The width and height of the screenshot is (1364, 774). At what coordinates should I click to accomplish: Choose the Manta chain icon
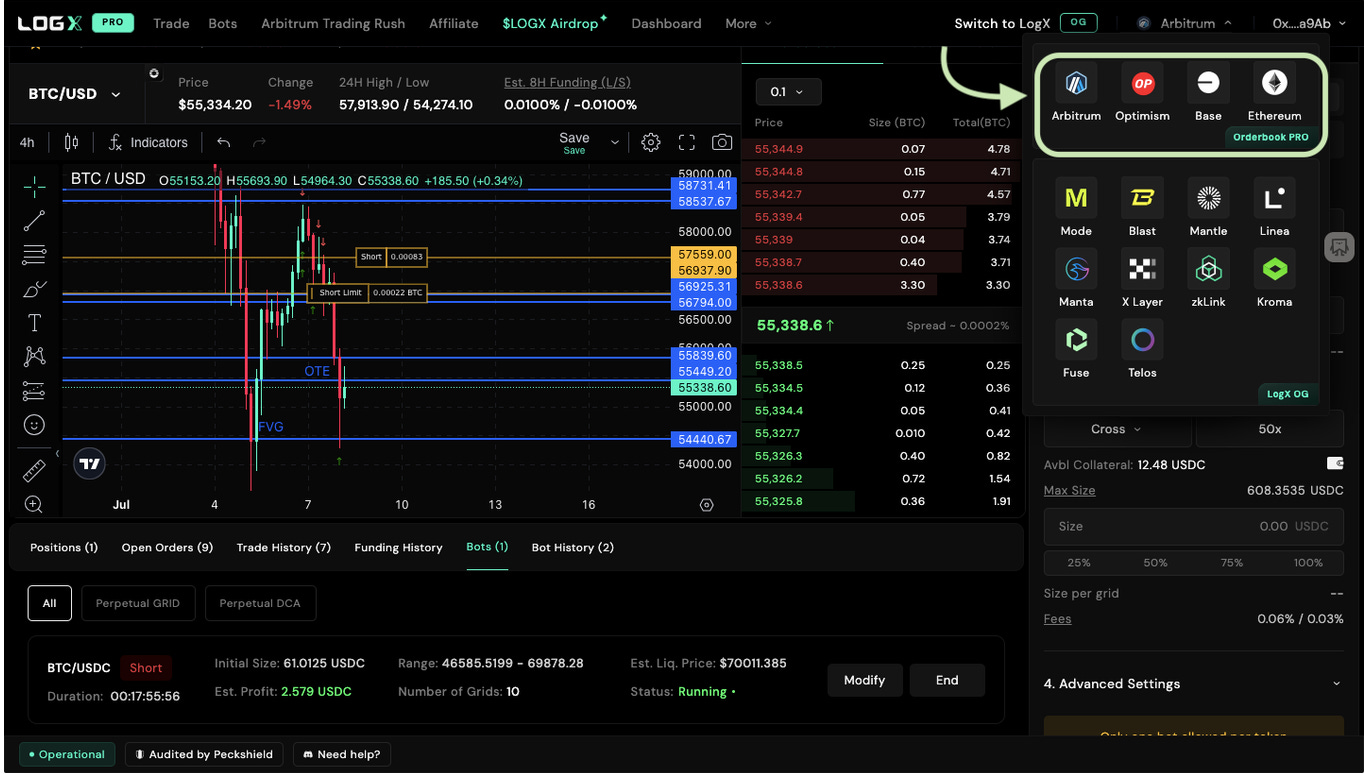(1076, 269)
